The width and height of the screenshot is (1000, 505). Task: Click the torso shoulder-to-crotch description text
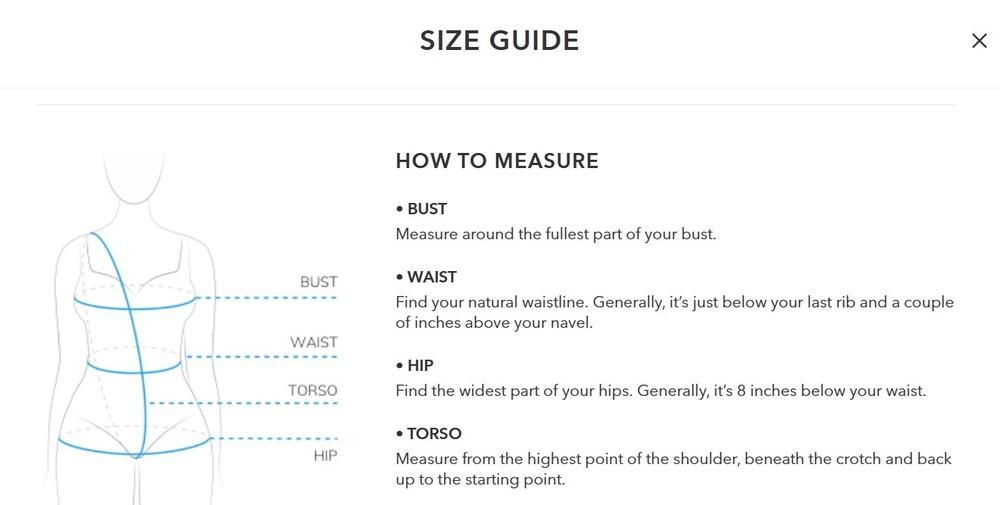click(x=673, y=469)
